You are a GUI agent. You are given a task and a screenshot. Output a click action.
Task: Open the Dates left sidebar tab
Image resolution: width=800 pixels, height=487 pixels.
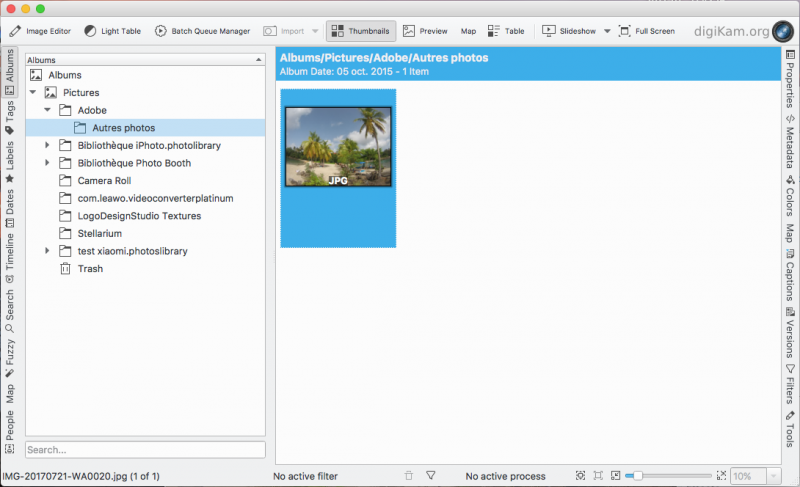(x=10, y=208)
